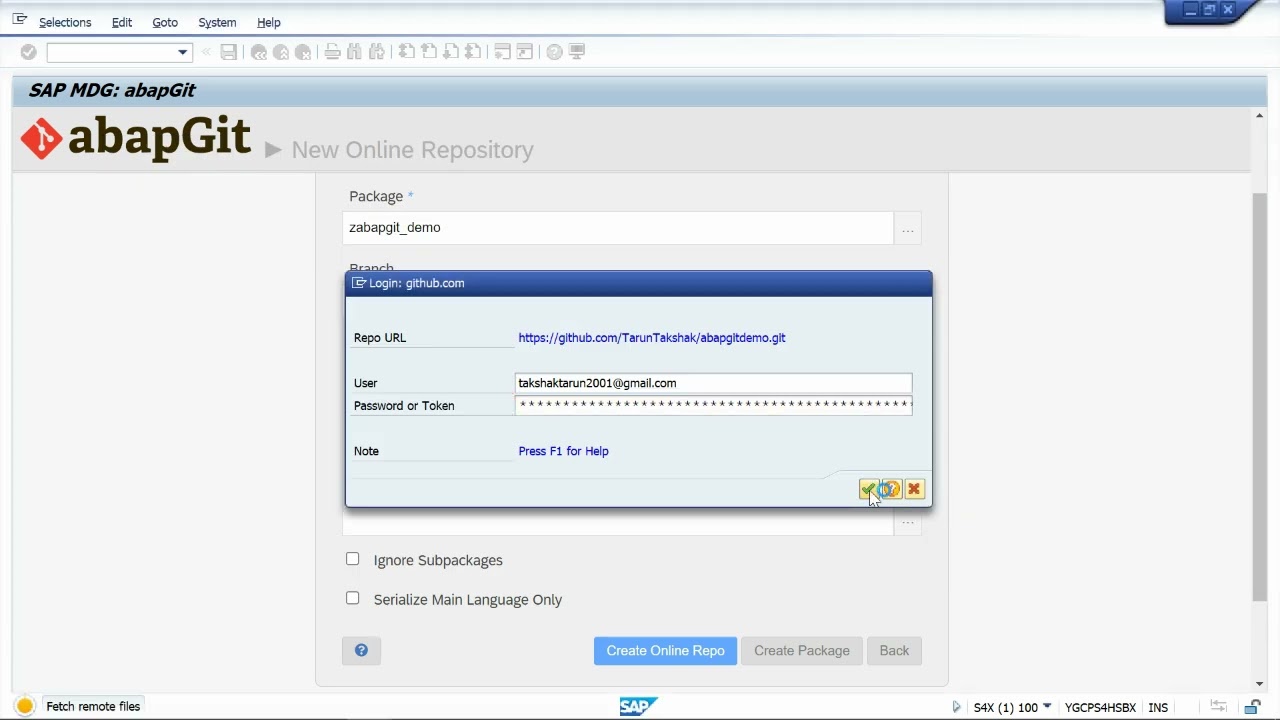Click the scrollbar up arrow

click(x=1259, y=116)
